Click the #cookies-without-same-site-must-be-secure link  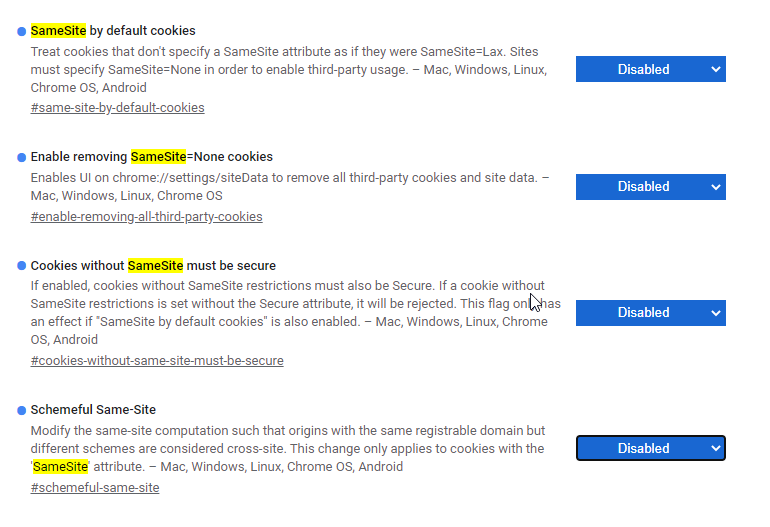point(157,360)
